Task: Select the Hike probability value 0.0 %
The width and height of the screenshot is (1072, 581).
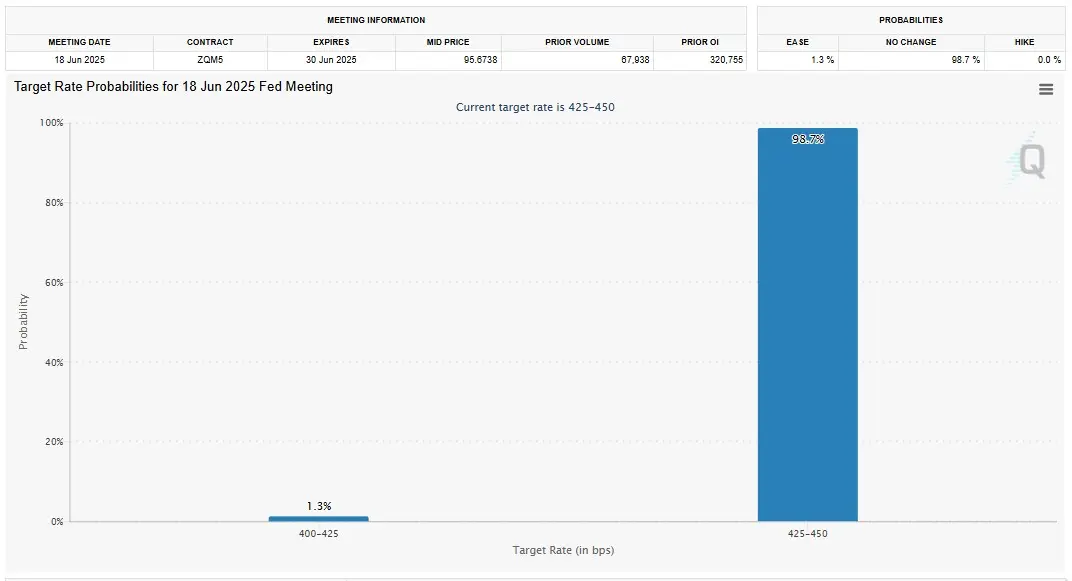Action: pyautogui.click(x=1048, y=60)
